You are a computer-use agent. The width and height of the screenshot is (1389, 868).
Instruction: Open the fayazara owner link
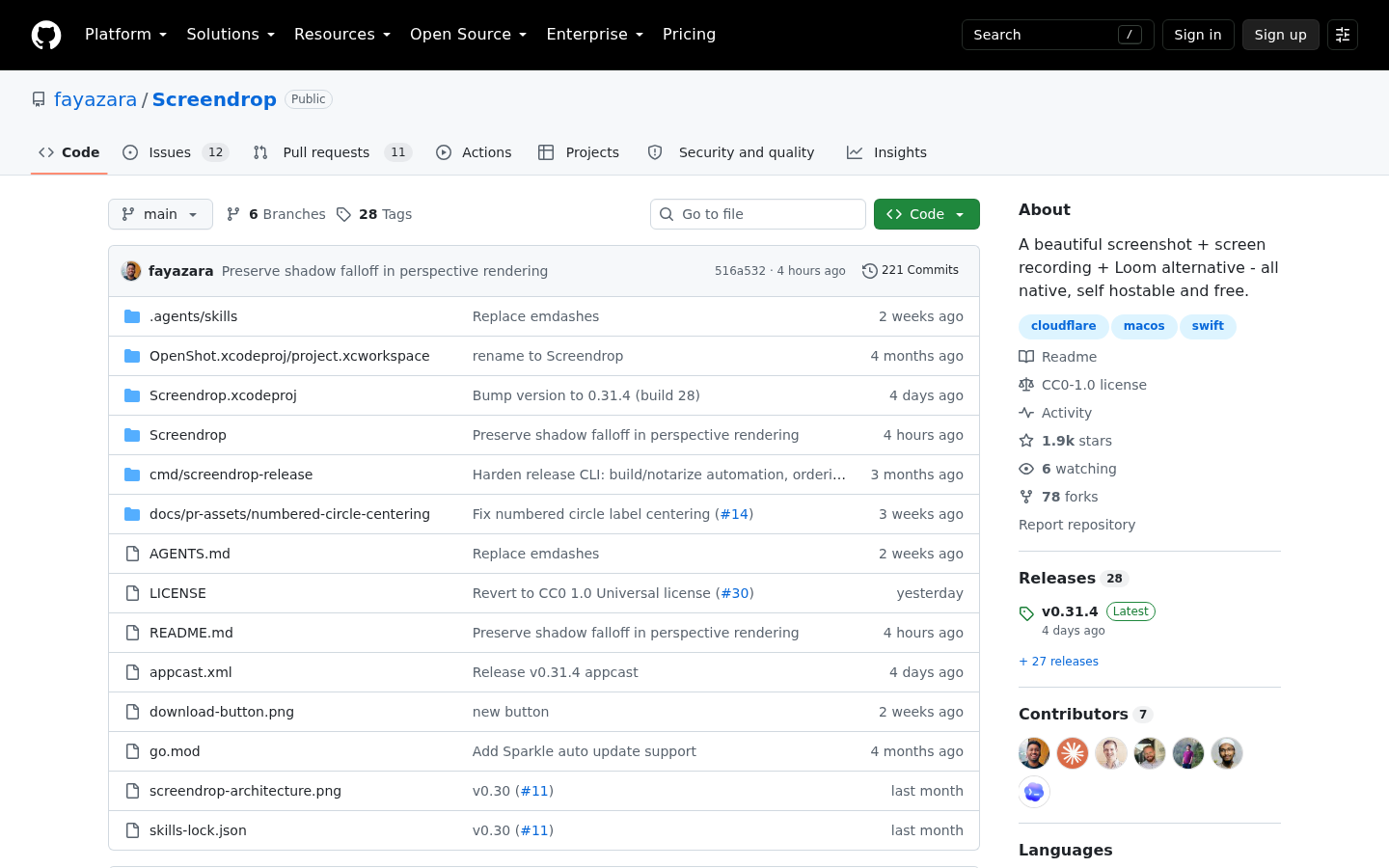95,99
